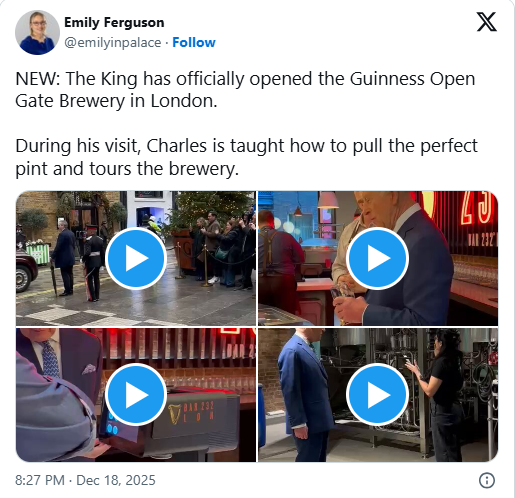Click the tweet info circle icon
This screenshot has height=498, width=515.
click(x=487, y=480)
